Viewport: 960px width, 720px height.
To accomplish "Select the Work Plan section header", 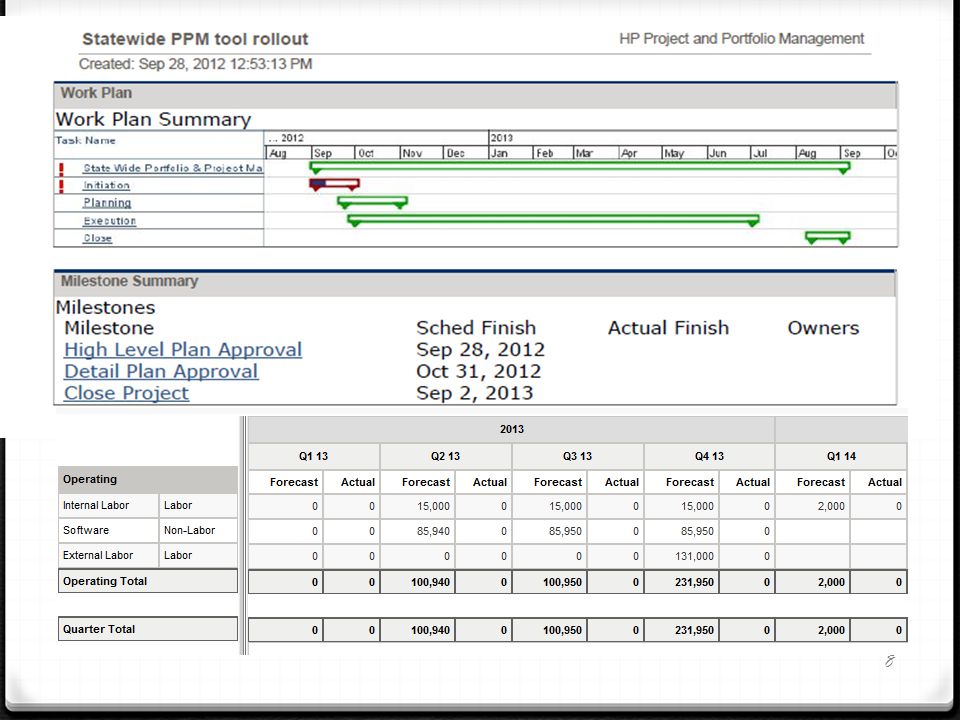I will [x=475, y=94].
